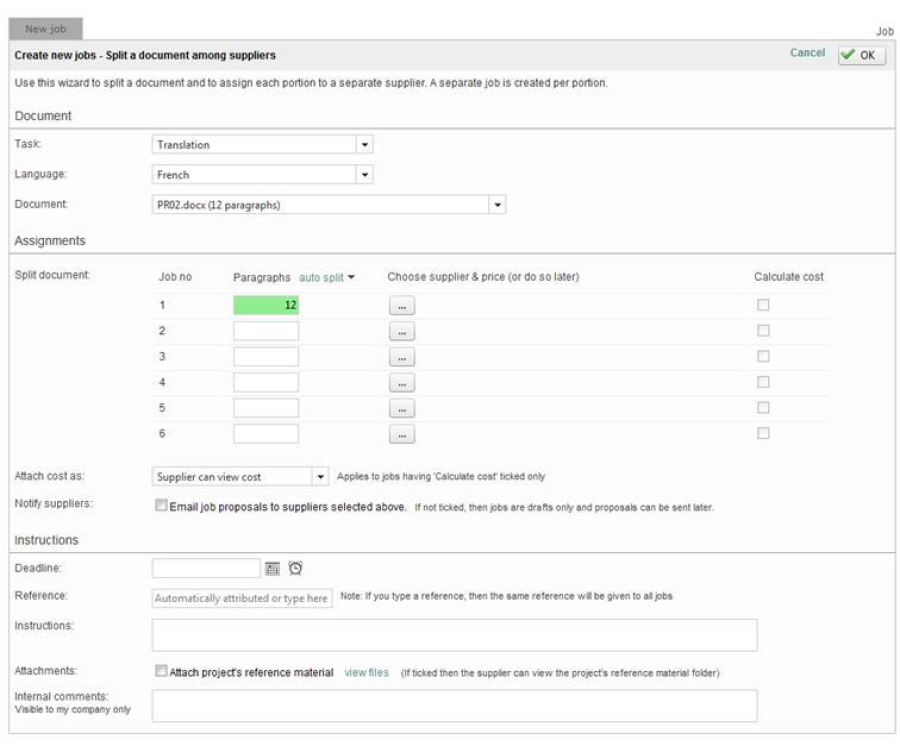This screenshot has height=746, width=900.
Task: Check Attach project's reference material
Action: click(x=162, y=672)
